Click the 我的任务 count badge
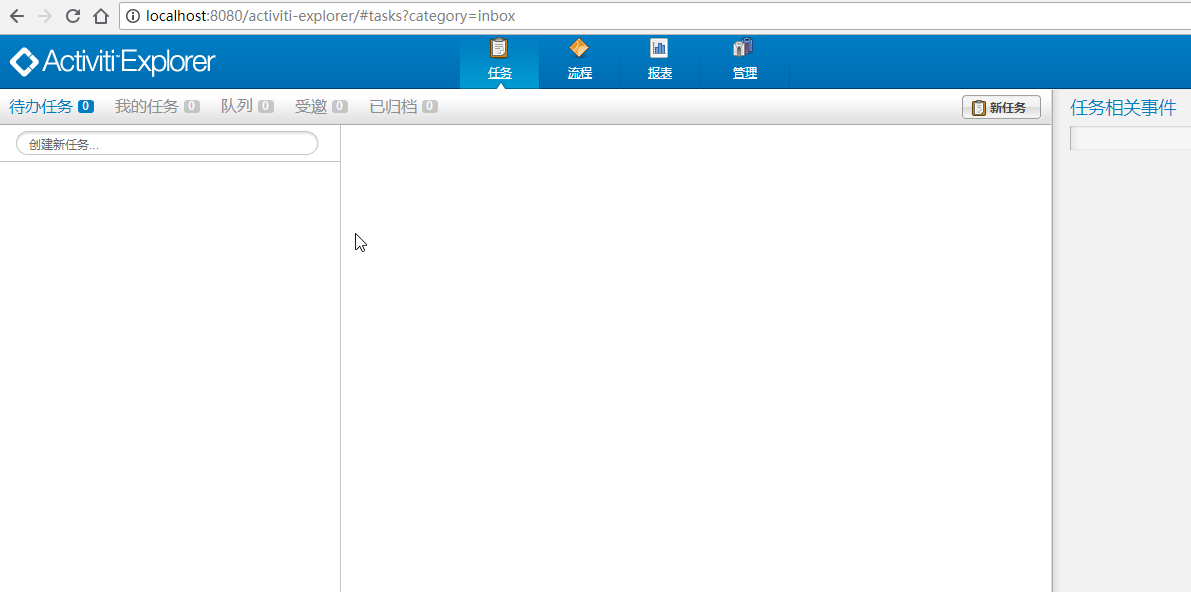 [191, 107]
